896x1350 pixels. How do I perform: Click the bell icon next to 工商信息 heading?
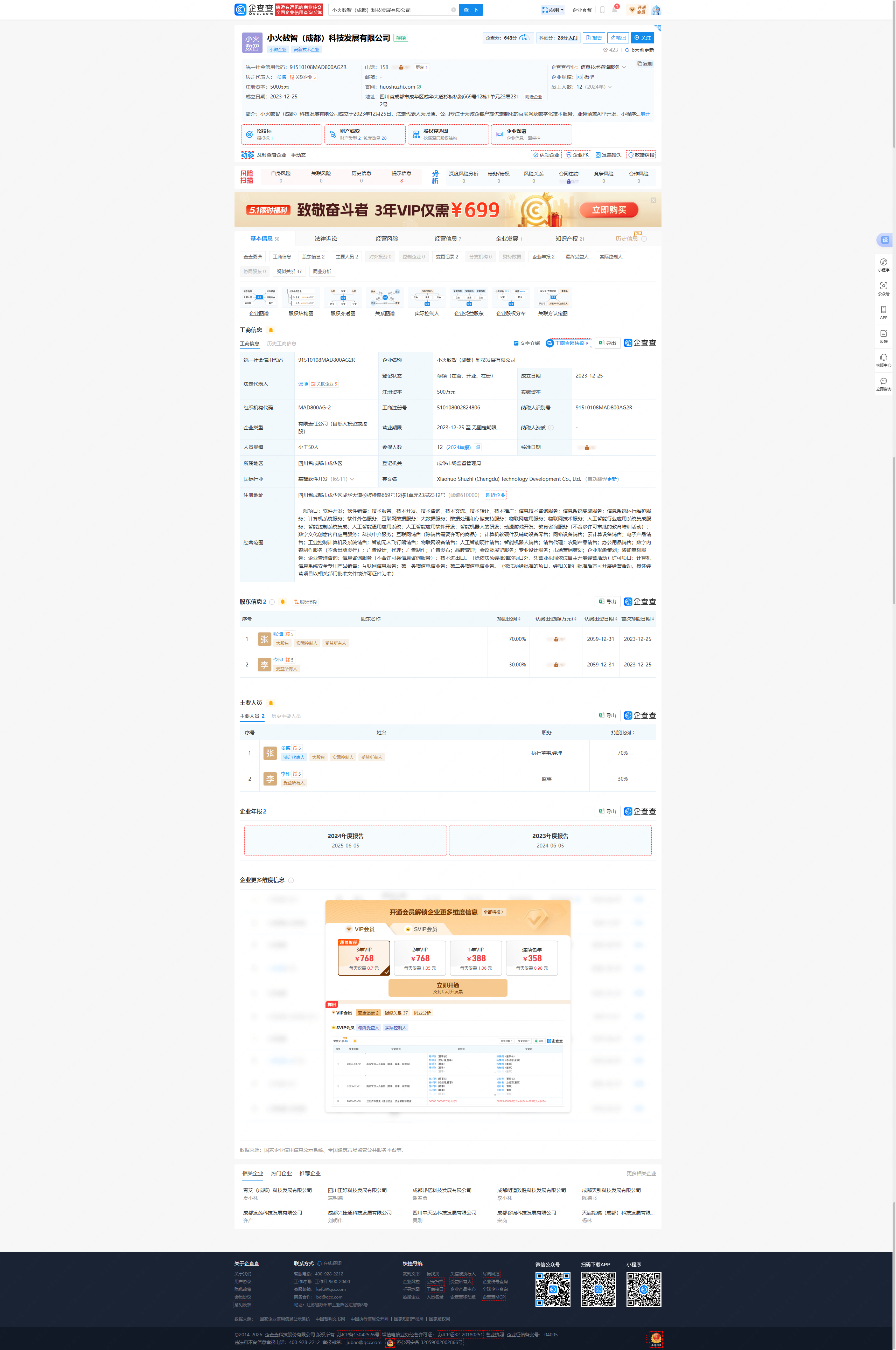coord(271,330)
